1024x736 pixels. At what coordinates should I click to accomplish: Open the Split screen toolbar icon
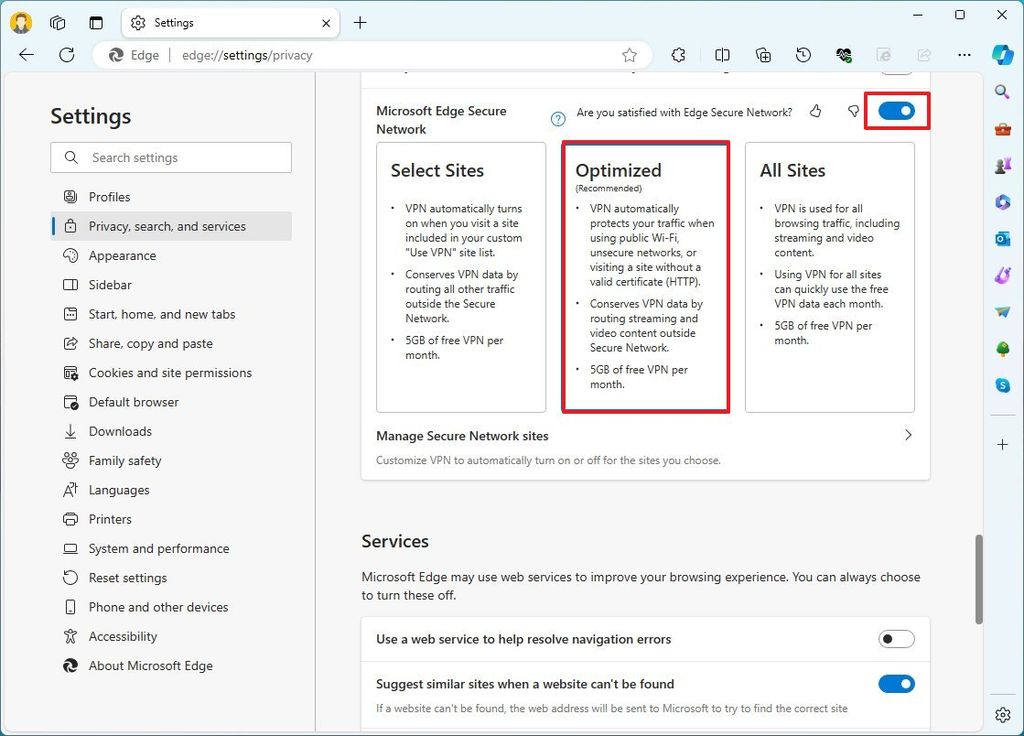(722, 55)
